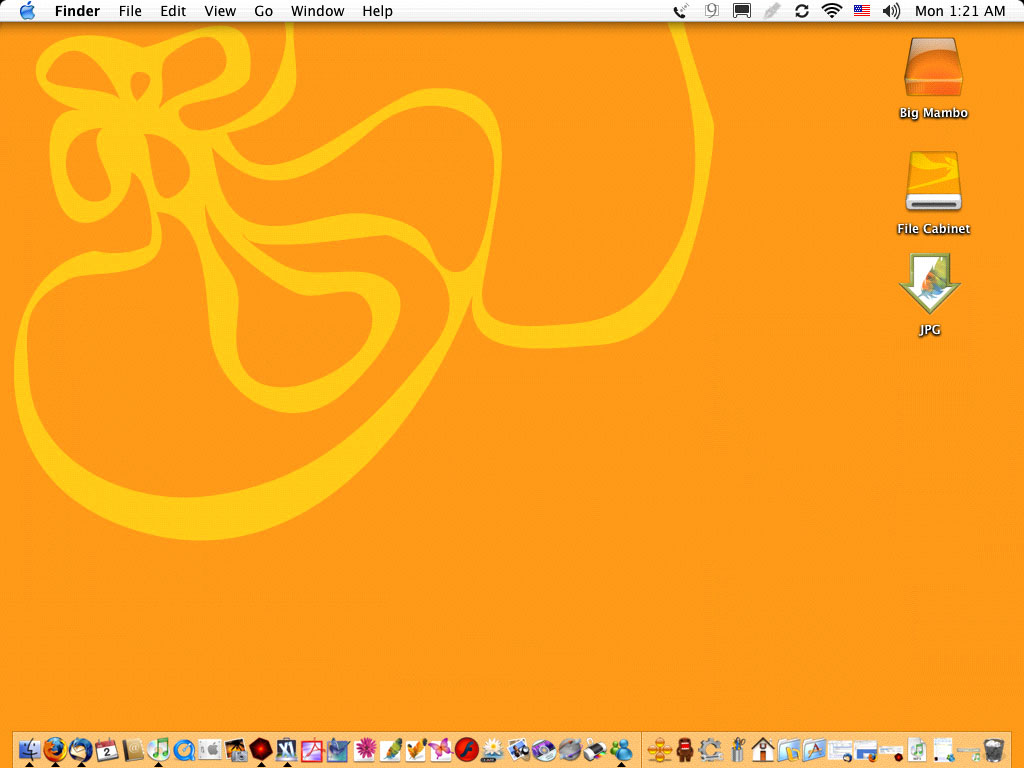Open the Apple menu
This screenshot has width=1024, height=768.
(x=27, y=10)
